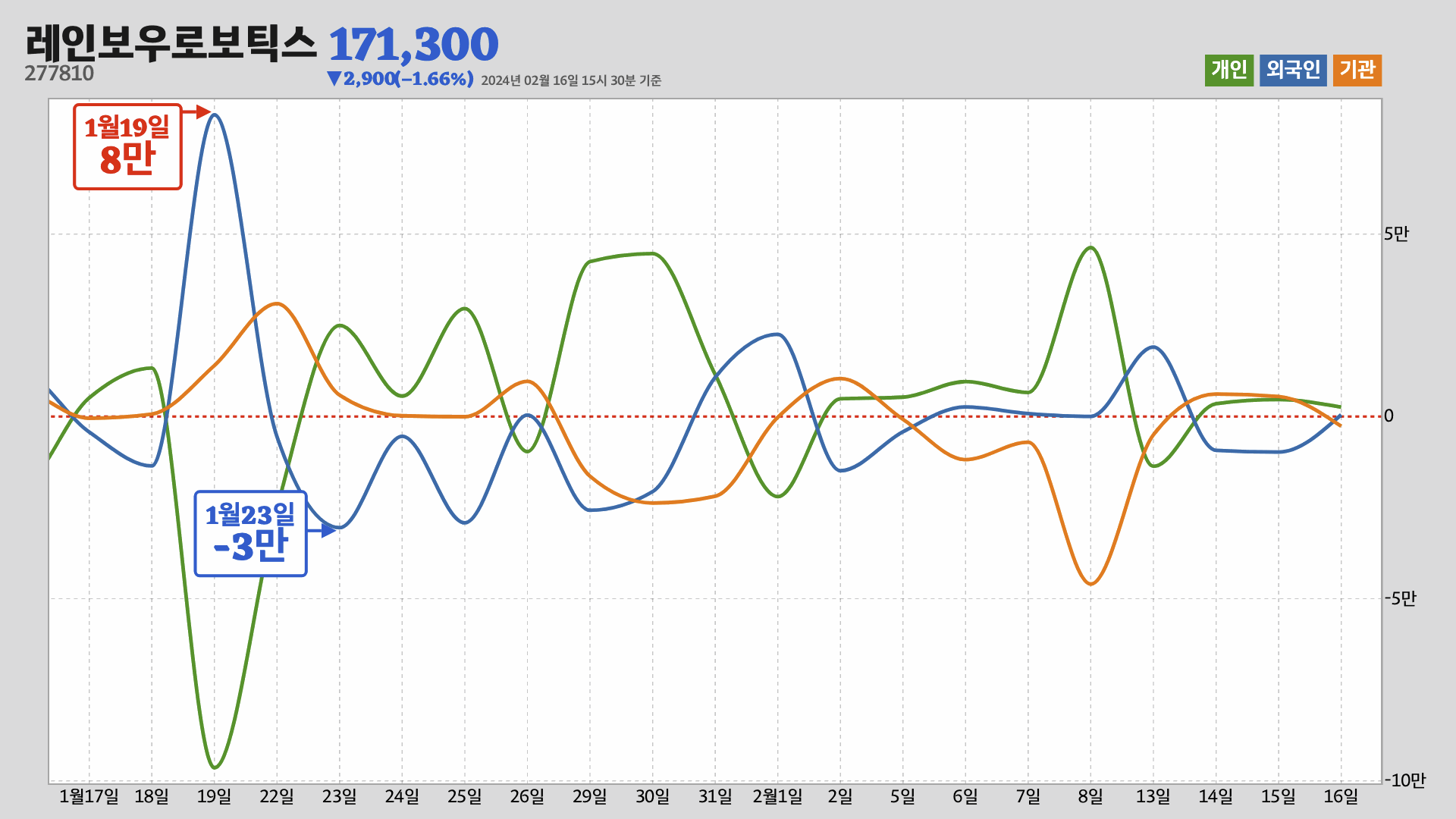Click the blue line peak at 2월1일
Screen dimensions: 1456x819
pyautogui.click(x=777, y=334)
